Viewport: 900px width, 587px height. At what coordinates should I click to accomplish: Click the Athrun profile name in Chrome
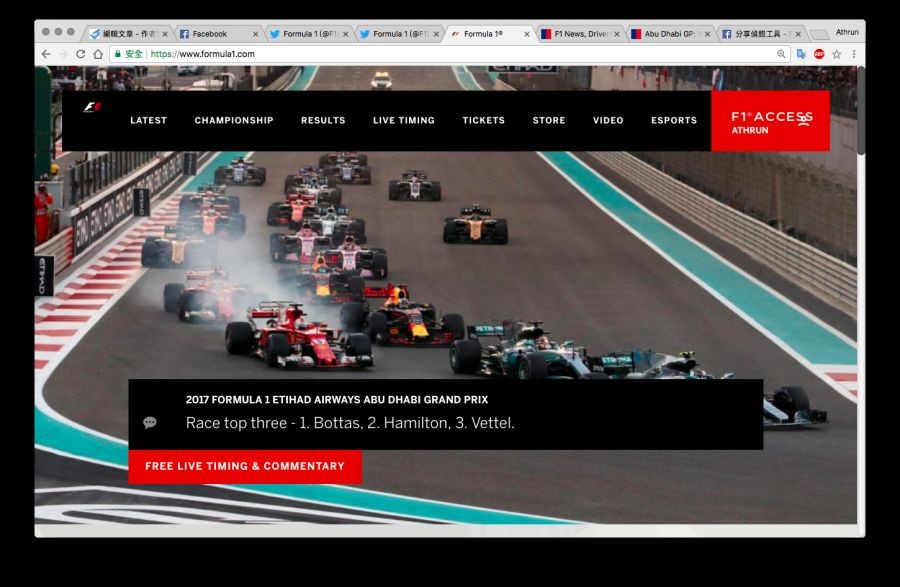(x=847, y=32)
